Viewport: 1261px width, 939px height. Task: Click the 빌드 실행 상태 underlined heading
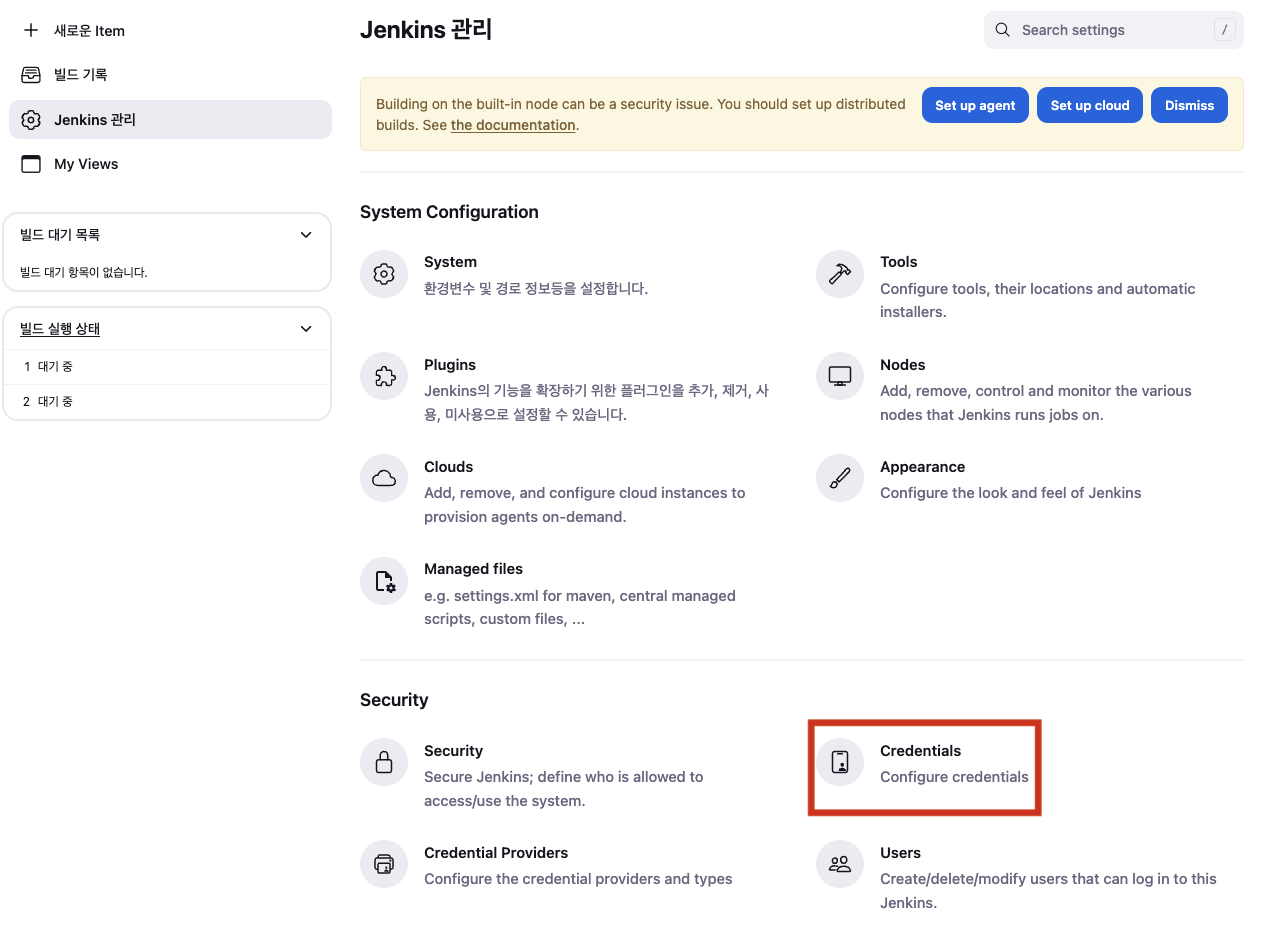60,329
